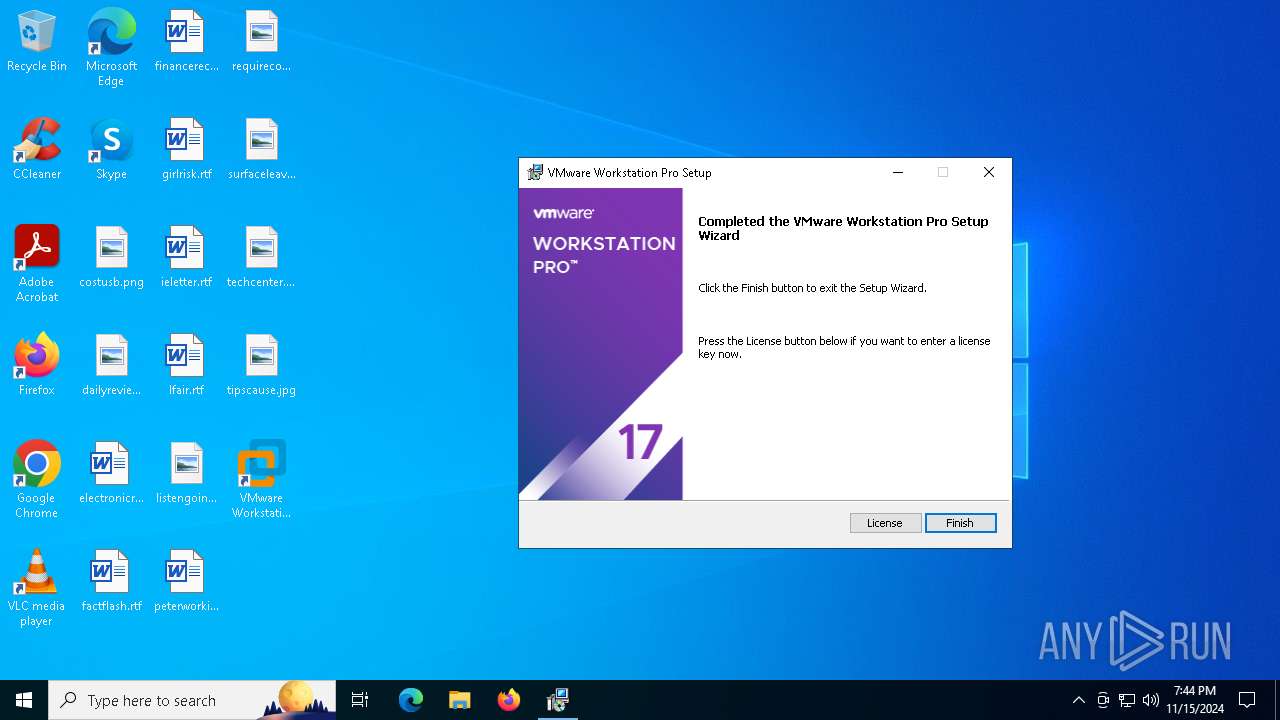Click the Meet Now tray icon
The width and height of the screenshot is (1280, 720).
[x=1103, y=700]
